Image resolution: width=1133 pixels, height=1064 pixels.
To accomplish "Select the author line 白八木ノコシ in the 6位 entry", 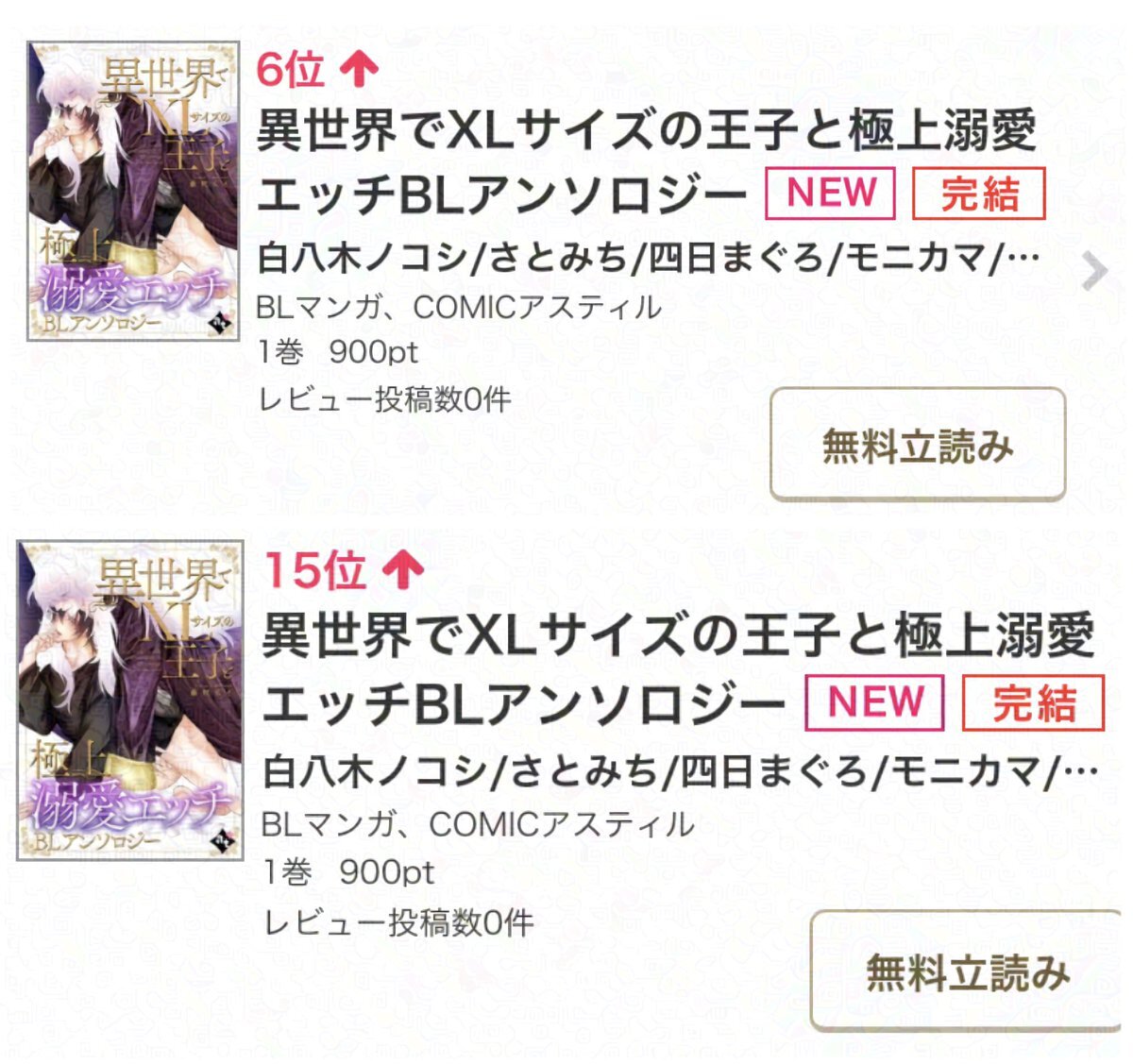I will (649, 257).
